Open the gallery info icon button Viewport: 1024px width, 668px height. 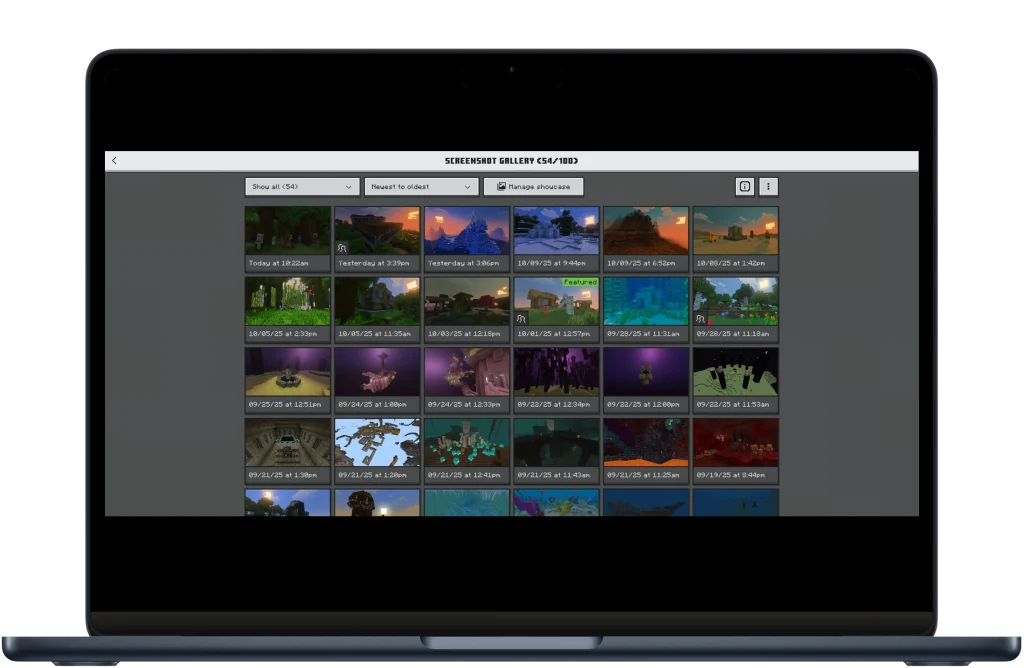click(744, 187)
